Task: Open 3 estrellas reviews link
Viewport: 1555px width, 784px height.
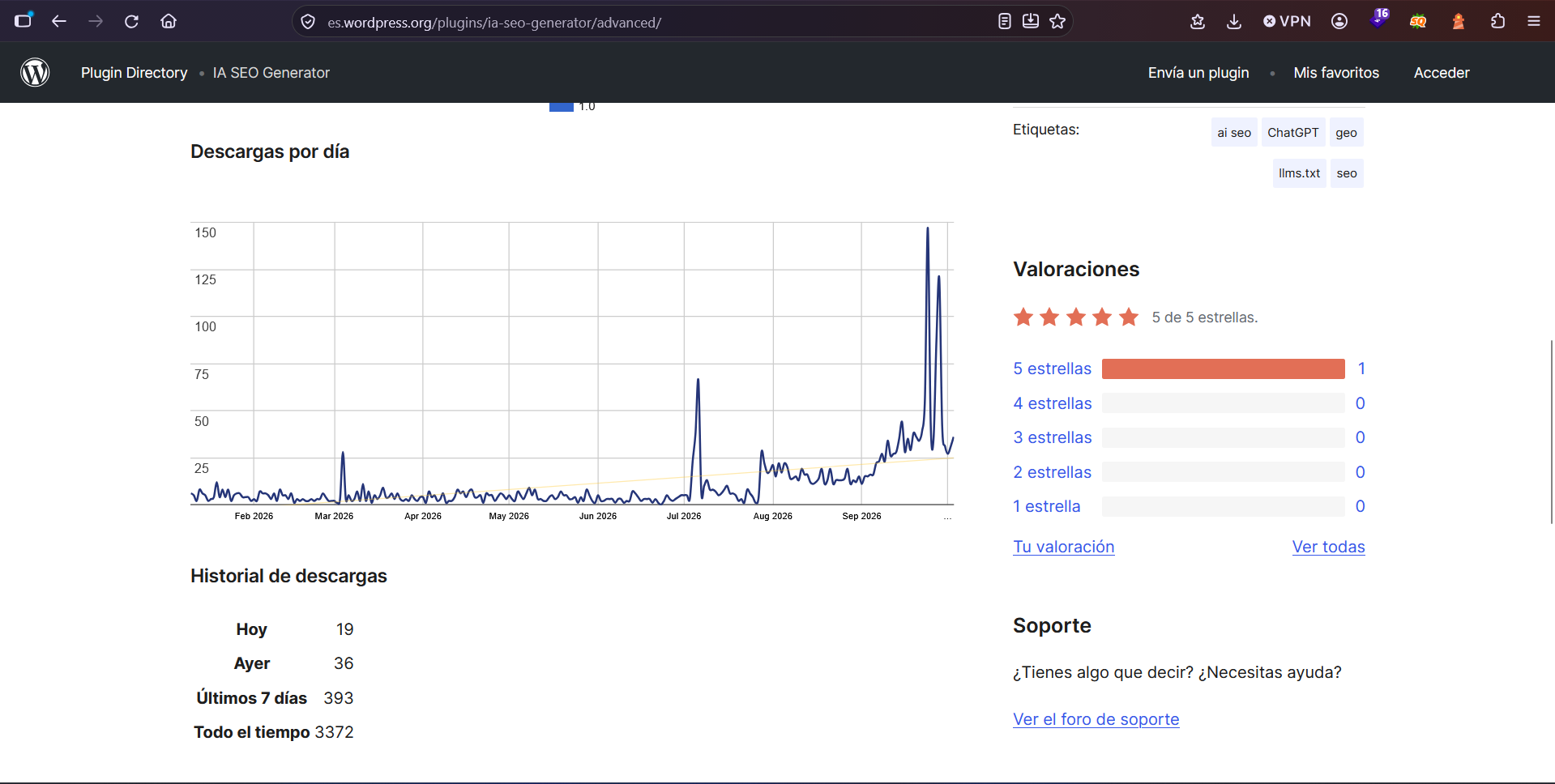Action: coord(1052,437)
